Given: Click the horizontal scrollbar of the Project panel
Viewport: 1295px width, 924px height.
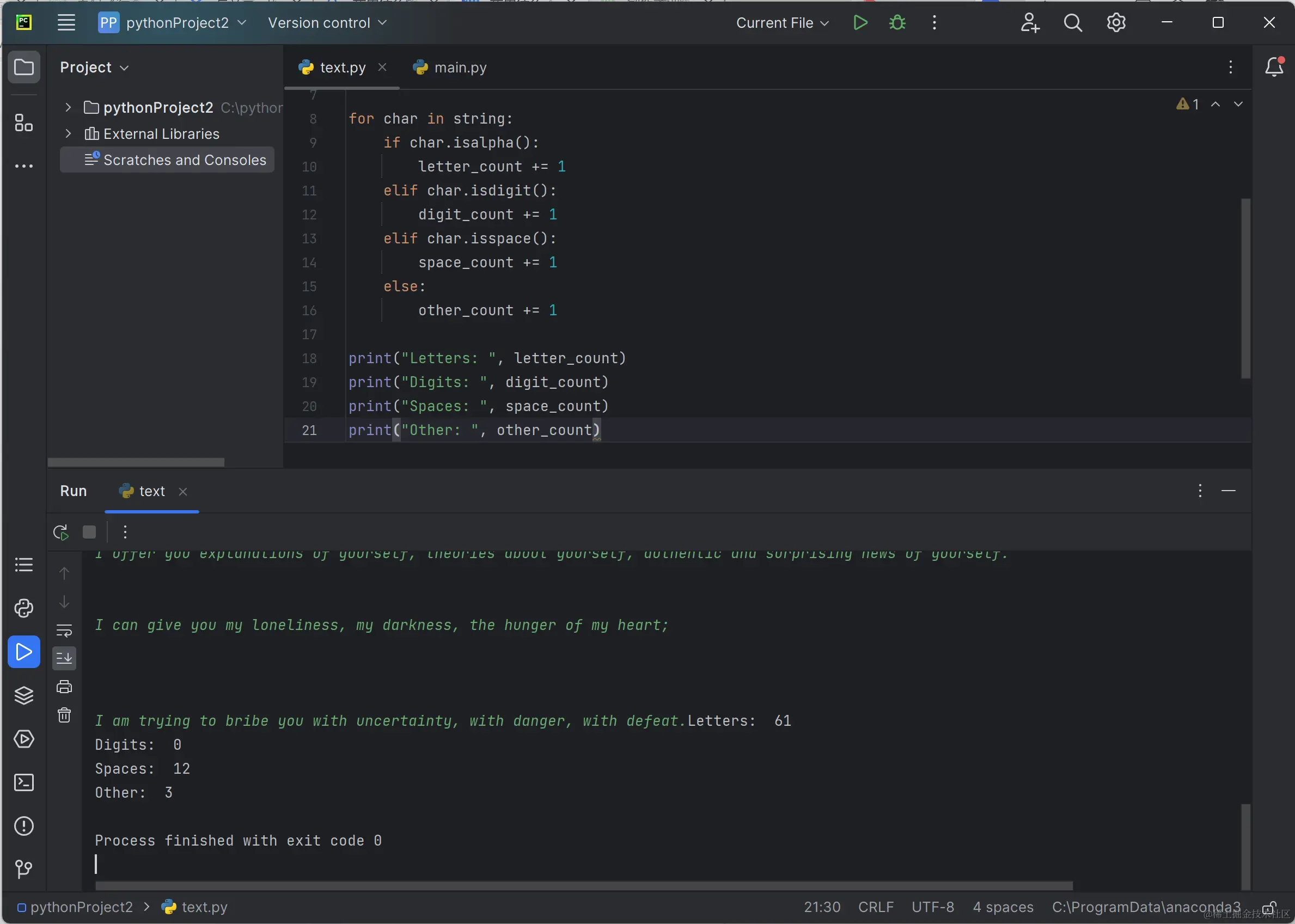Looking at the screenshot, I should [x=136, y=462].
